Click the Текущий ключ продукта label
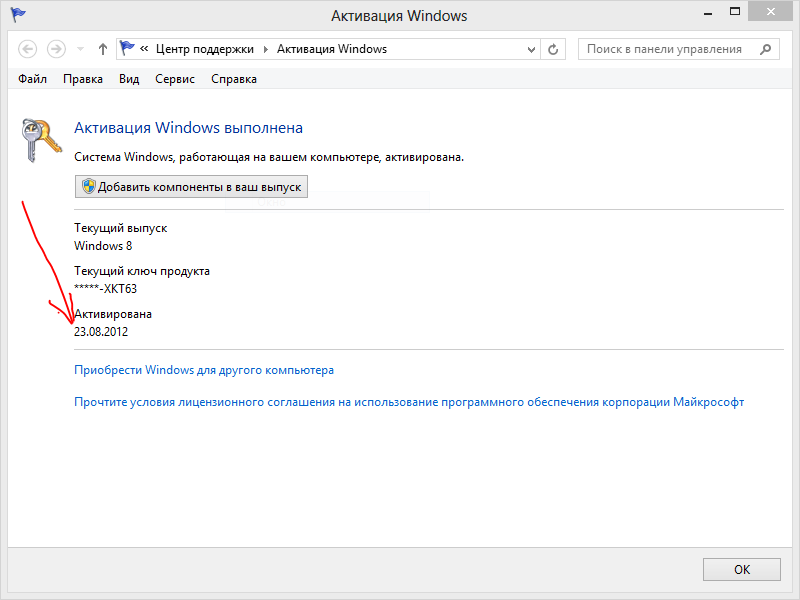 point(142,271)
